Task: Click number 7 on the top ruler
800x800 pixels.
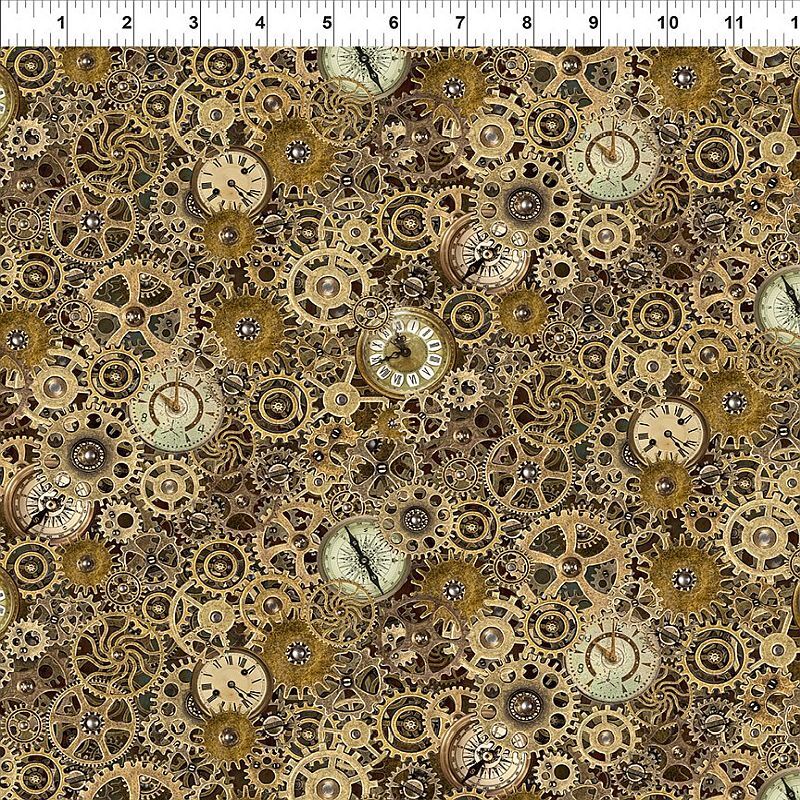Action: (460, 22)
